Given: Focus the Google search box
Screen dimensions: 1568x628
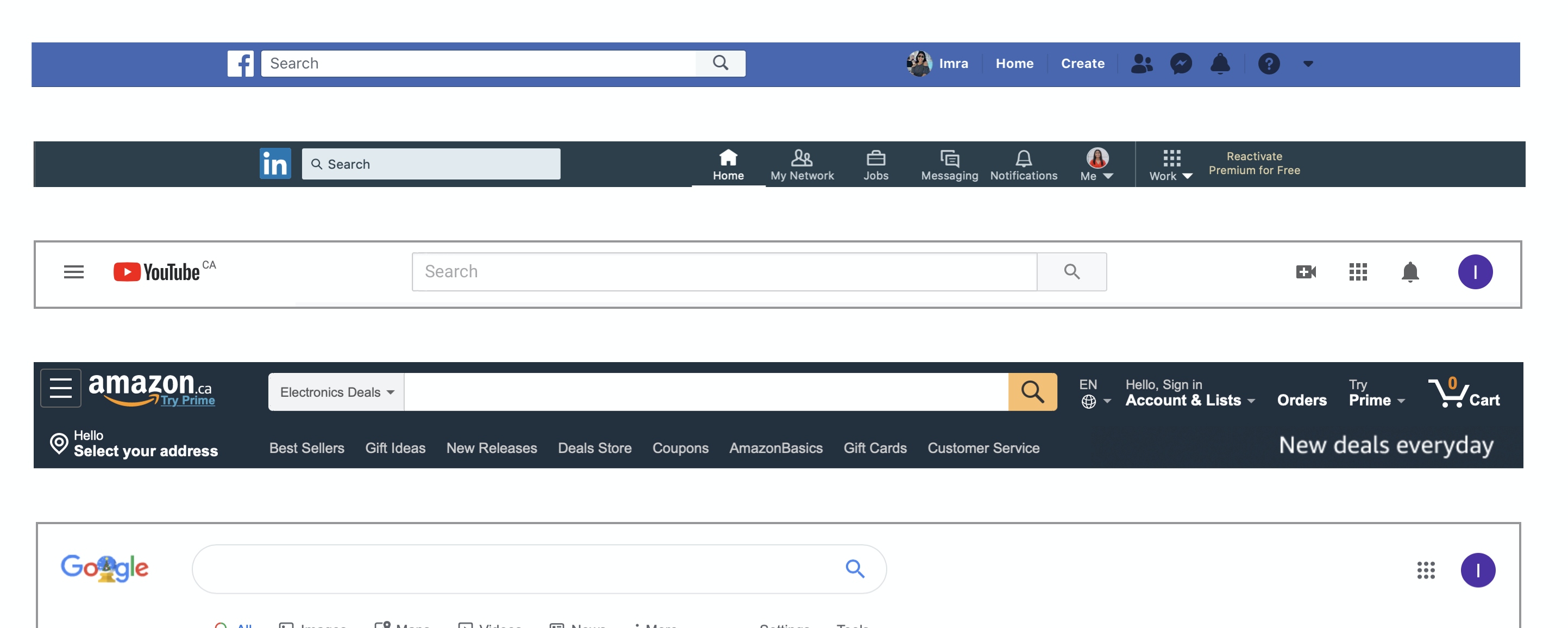Looking at the screenshot, I should pyautogui.click(x=539, y=569).
